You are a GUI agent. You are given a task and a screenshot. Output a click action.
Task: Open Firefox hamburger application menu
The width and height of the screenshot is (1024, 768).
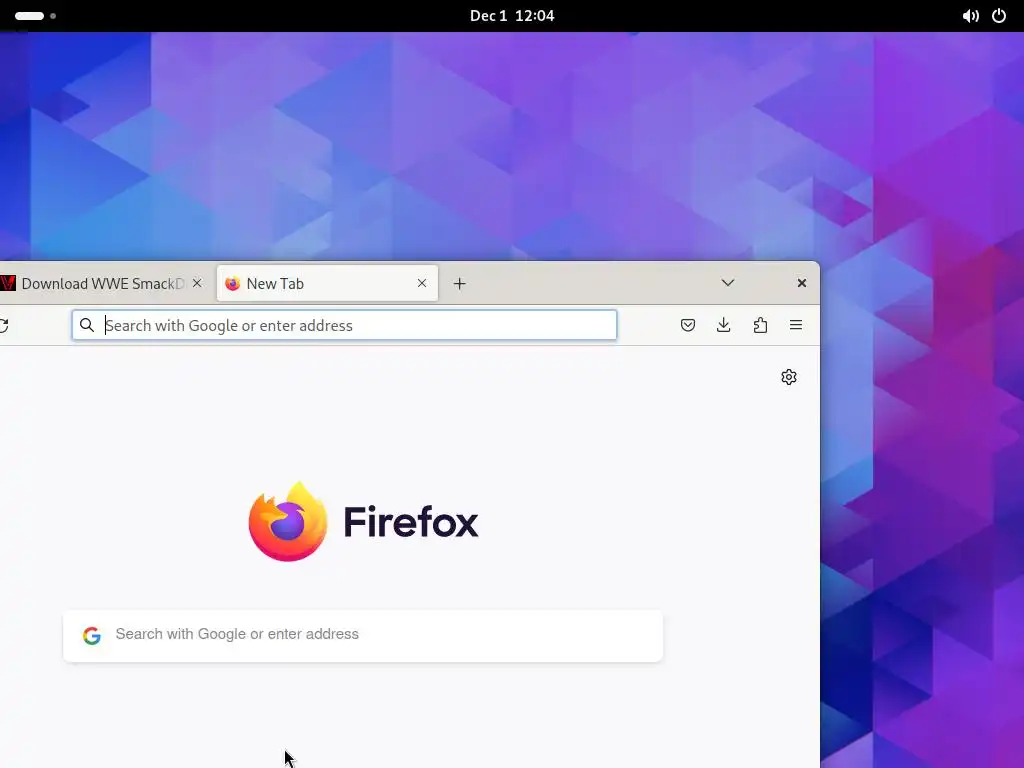[795, 325]
